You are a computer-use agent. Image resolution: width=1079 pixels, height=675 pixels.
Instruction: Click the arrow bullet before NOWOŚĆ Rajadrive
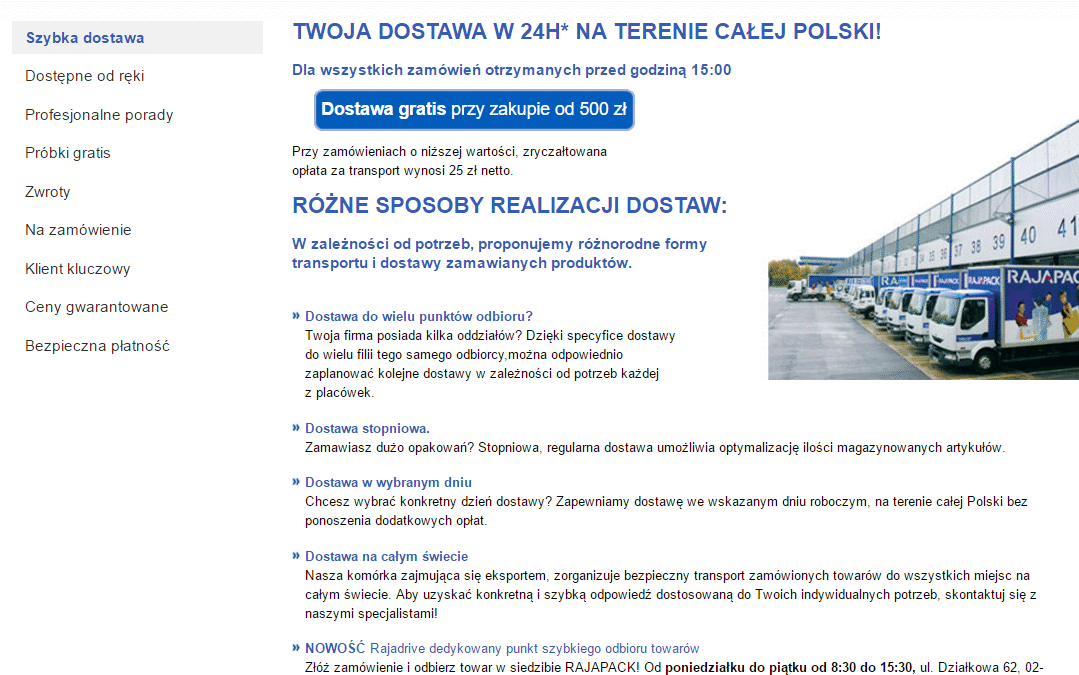[296, 647]
